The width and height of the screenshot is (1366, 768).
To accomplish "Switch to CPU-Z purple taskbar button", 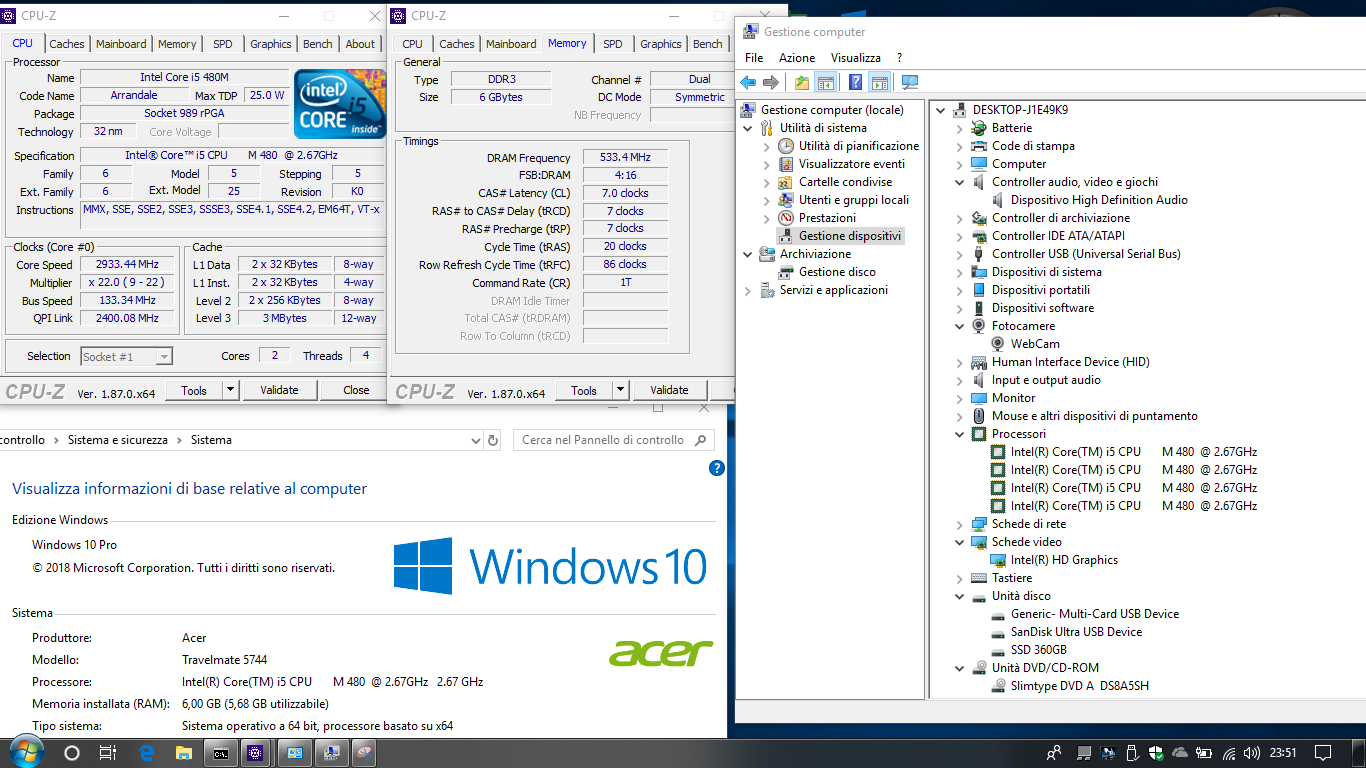I will point(257,753).
